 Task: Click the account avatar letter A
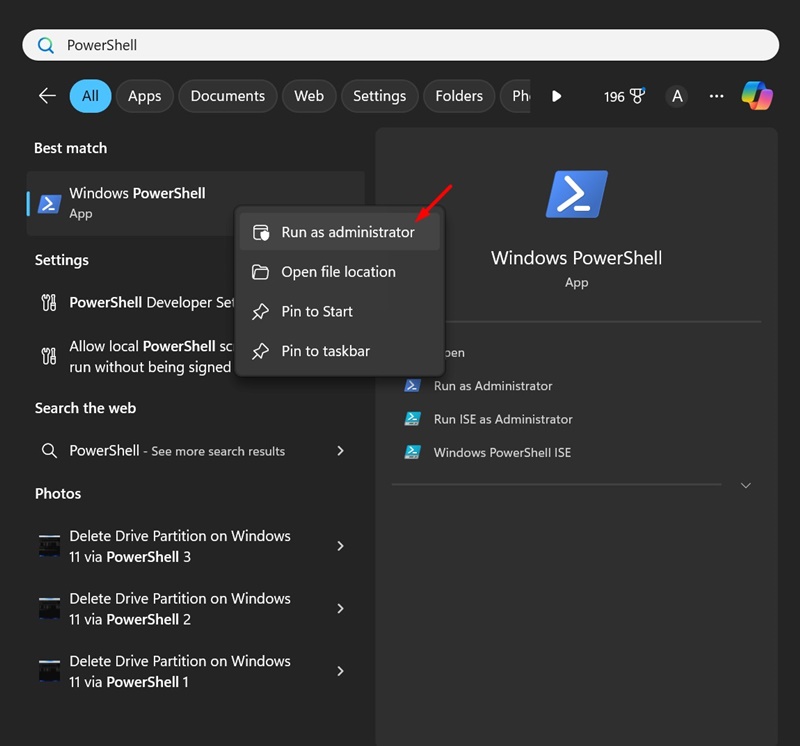(677, 96)
